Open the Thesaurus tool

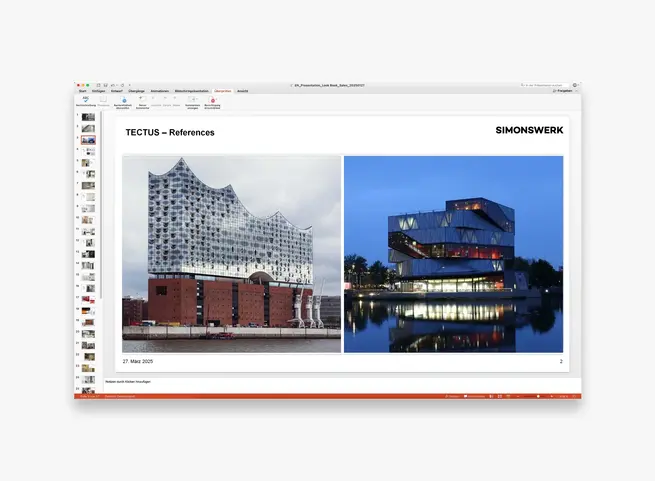pyautogui.click(x=103, y=102)
